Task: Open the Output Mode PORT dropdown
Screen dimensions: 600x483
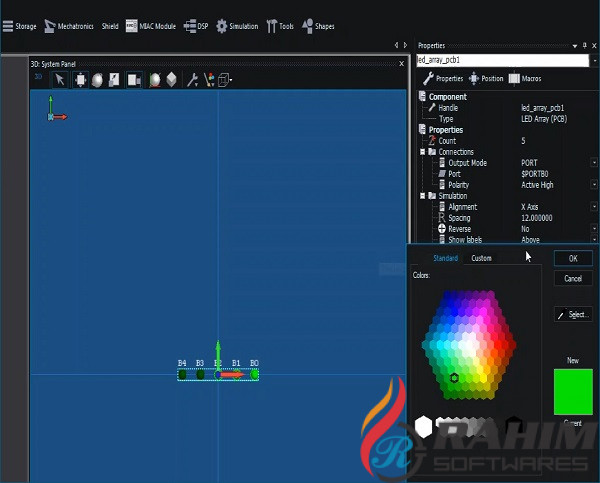Action: [x=594, y=163]
